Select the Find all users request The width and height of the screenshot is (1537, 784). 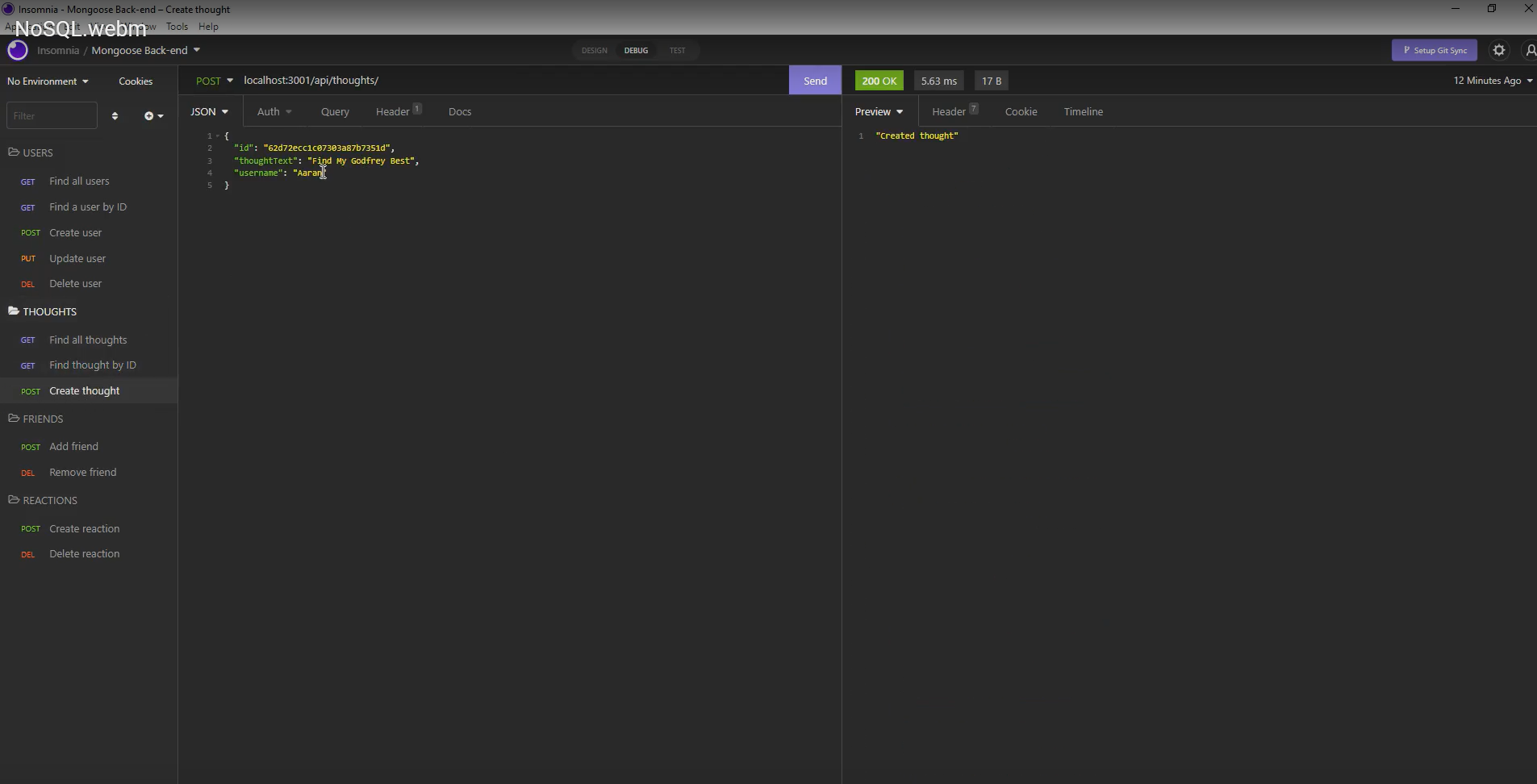pos(89,181)
